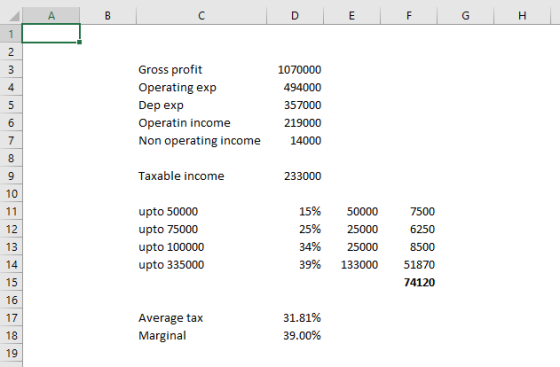Screen dimensions: 560x367
Task: Click the 219000 value cell
Action: [x=295, y=122]
